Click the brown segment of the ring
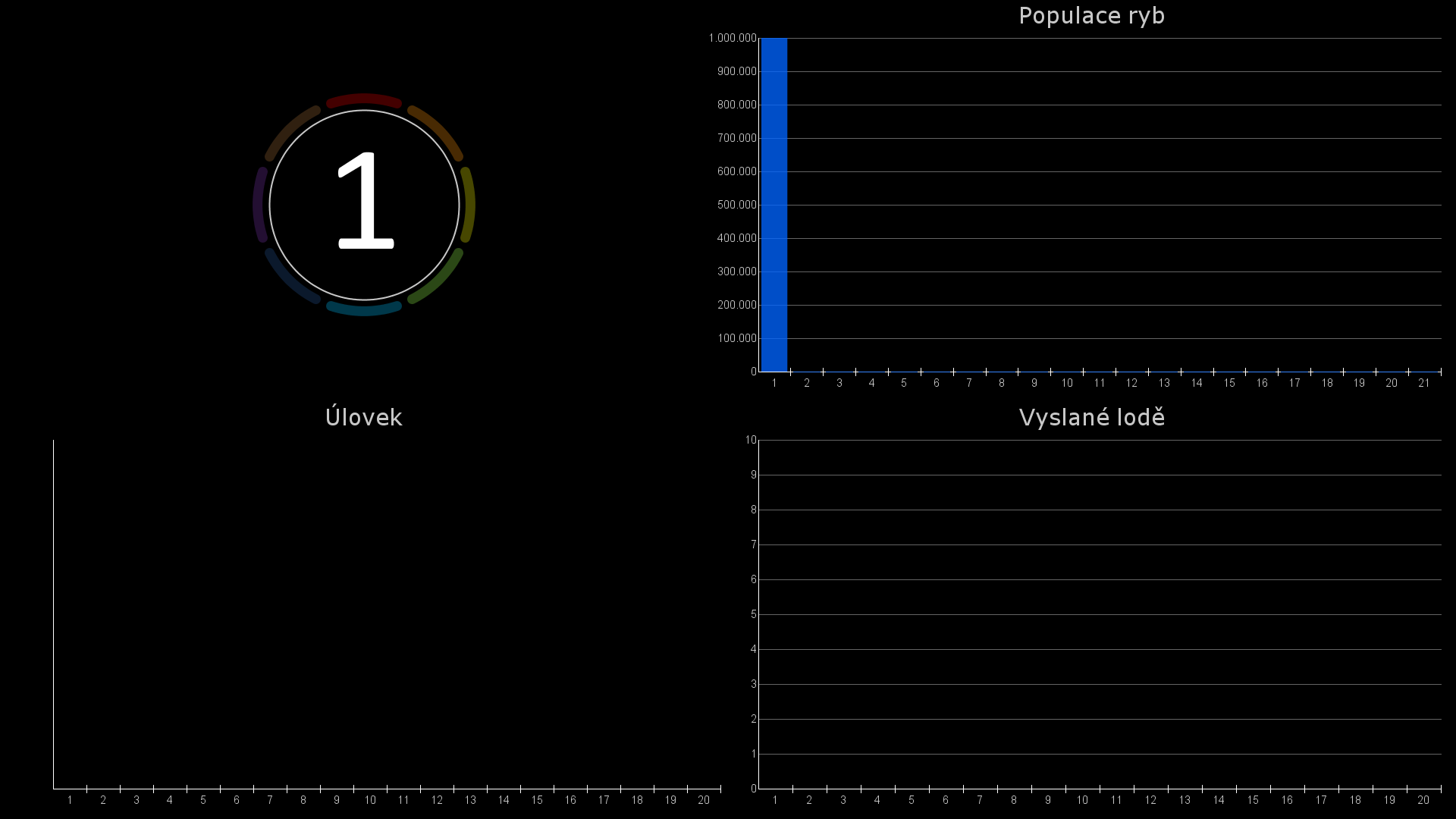1456x819 pixels. coord(290,131)
